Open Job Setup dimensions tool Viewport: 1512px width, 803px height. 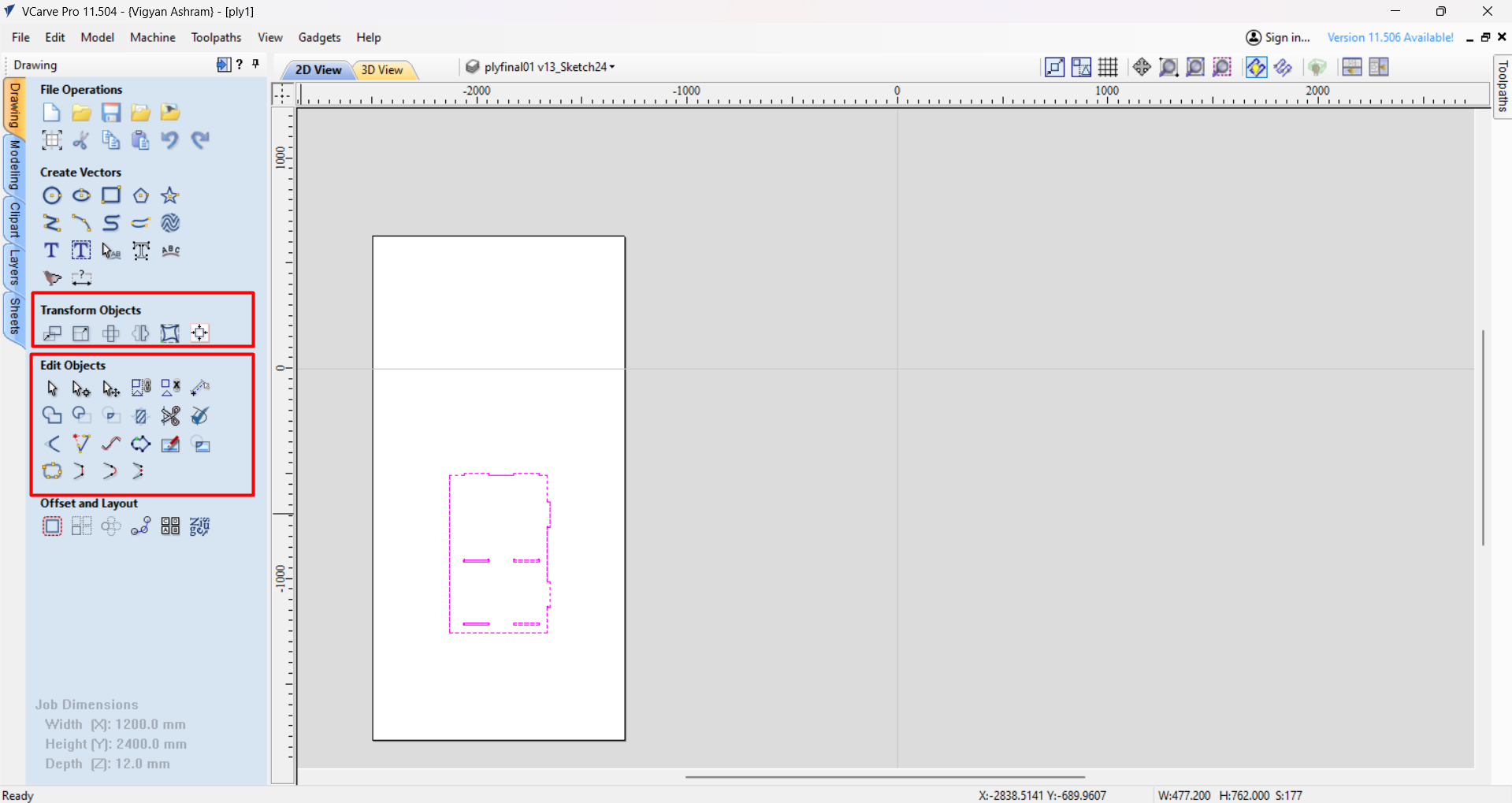point(52,140)
